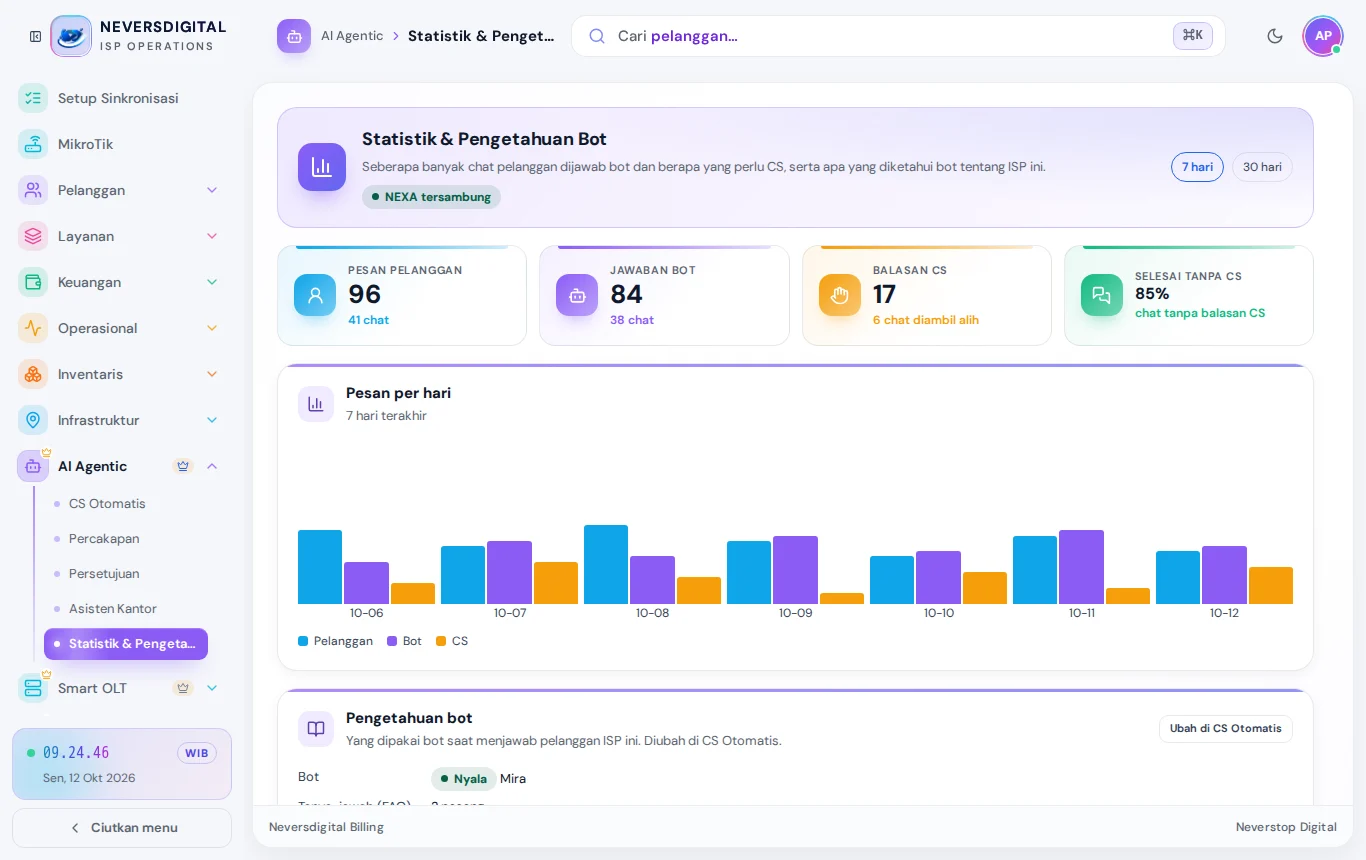
Task: Click the Pelanggan users icon
Action: [x=33, y=190]
